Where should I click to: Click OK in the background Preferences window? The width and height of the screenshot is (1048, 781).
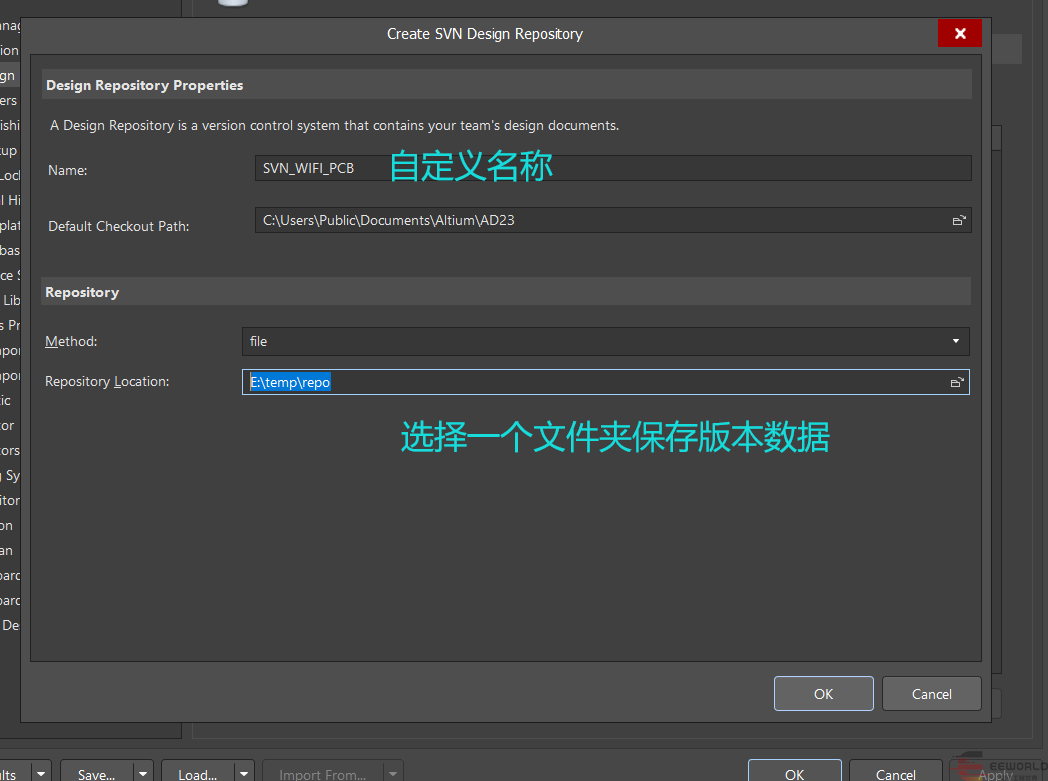[795, 772]
